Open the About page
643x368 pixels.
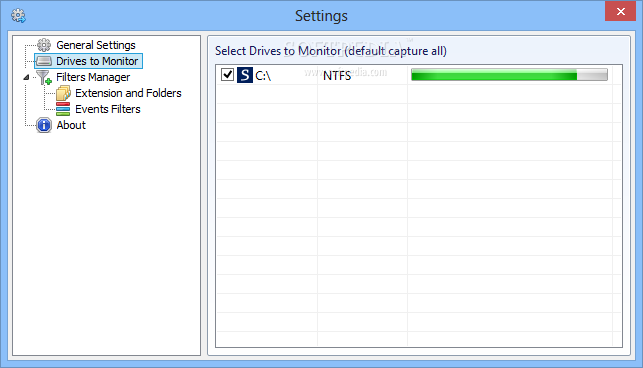click(x=71, y=125)
